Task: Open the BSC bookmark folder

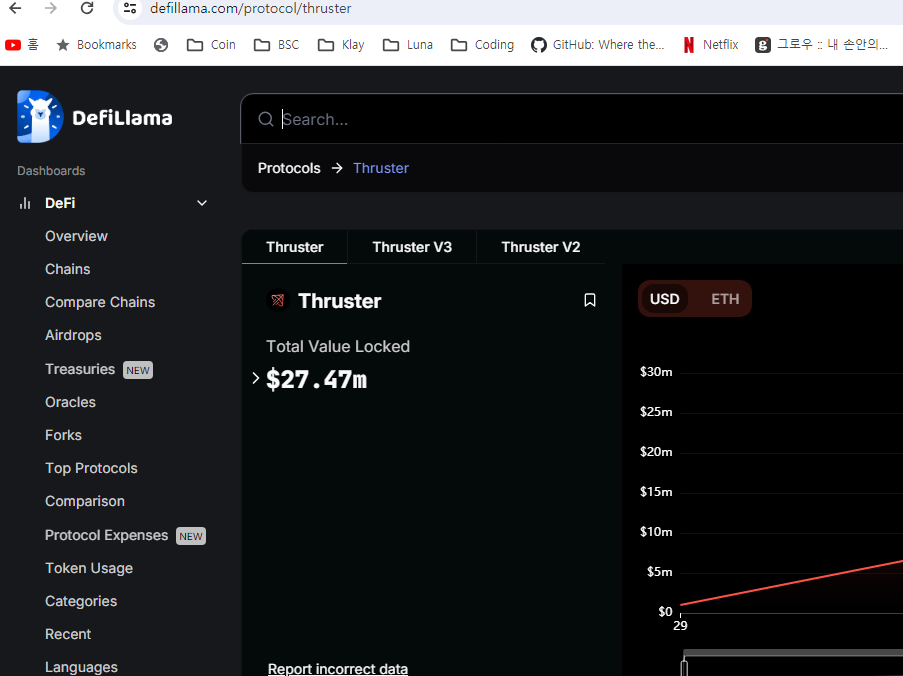Action: [x=277, y=45]
